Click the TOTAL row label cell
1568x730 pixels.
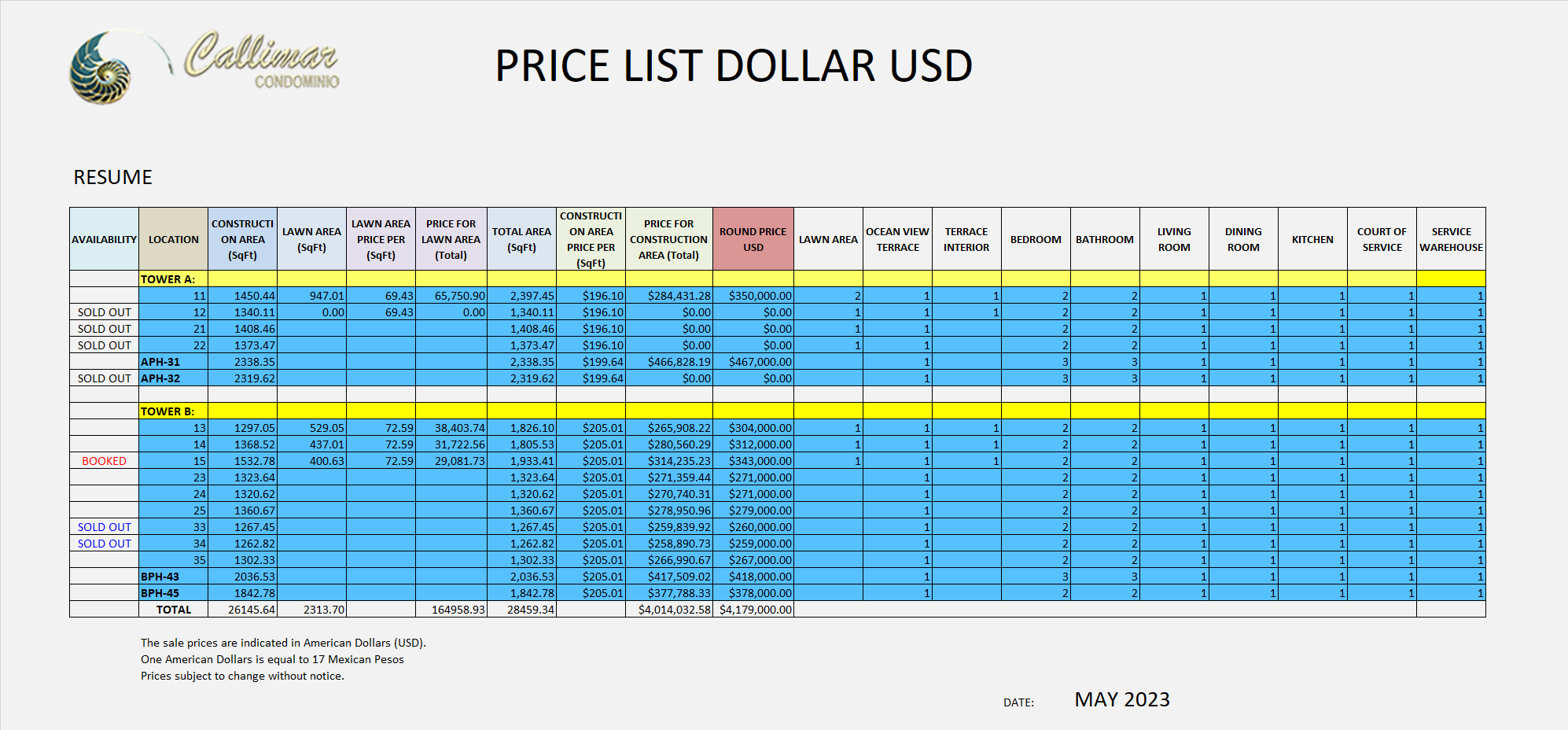click(173, 610)
